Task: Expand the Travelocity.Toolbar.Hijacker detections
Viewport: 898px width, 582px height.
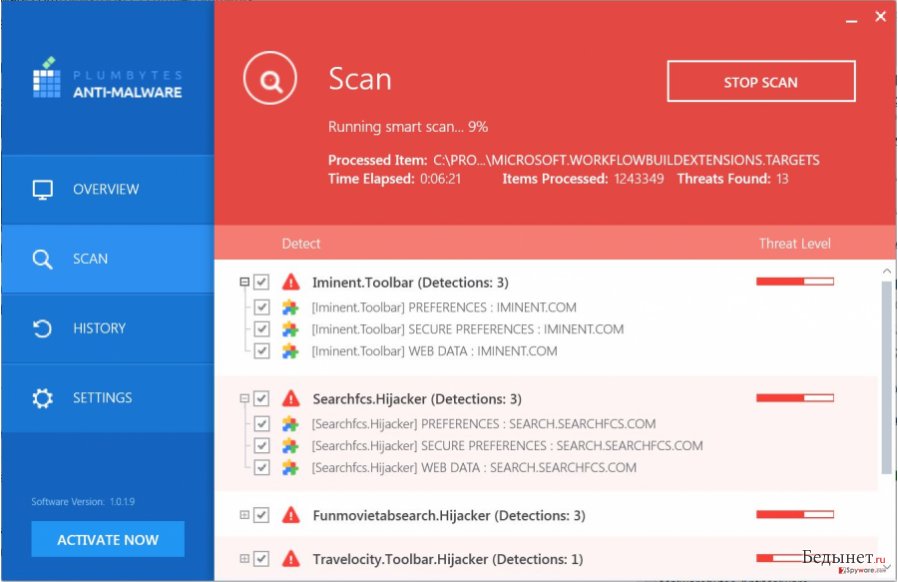Action: [x=245, y=558]
